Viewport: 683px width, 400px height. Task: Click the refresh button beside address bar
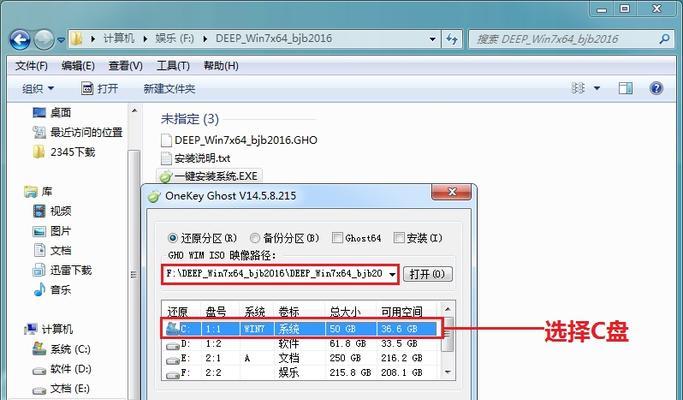point(452,39)
